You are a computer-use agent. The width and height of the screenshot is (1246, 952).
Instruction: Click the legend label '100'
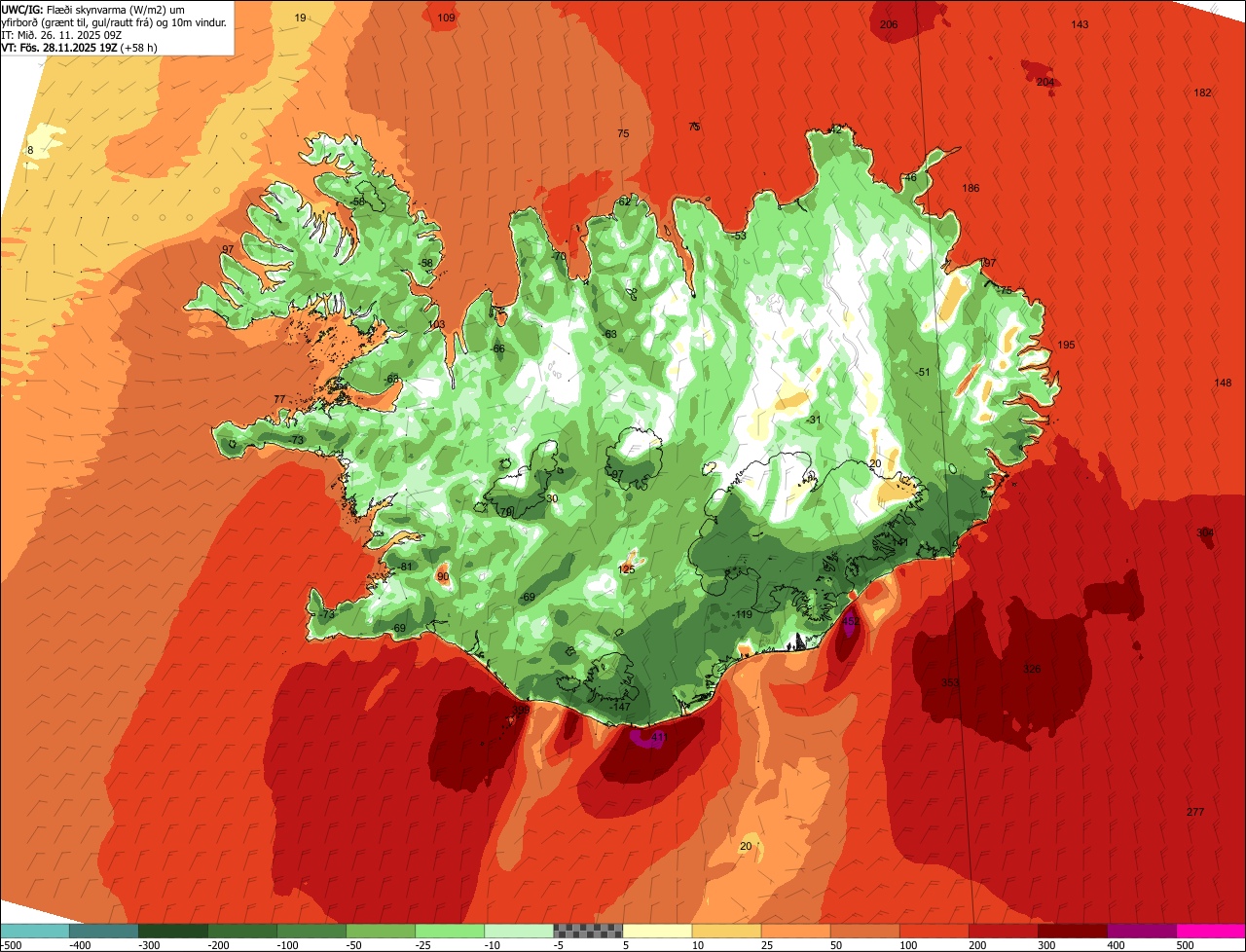pos(907,944)
